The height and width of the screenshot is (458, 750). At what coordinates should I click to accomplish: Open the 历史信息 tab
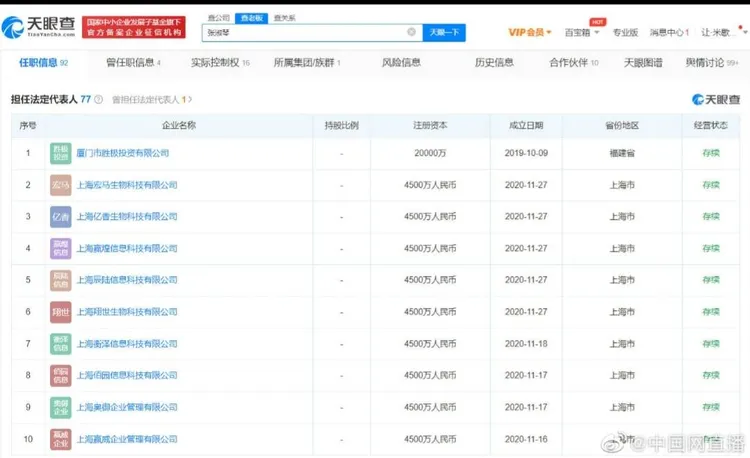(x=494, y=63)
